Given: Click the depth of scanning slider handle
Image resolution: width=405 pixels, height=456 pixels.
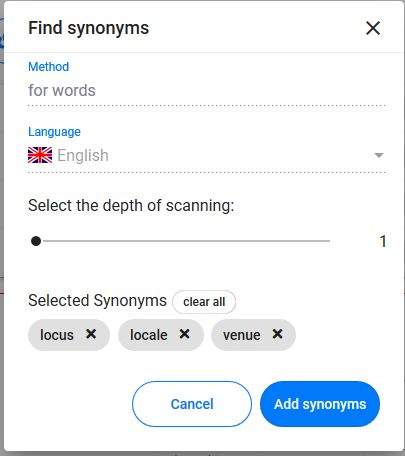Looking at the screenshot, I should coord(36,241).
